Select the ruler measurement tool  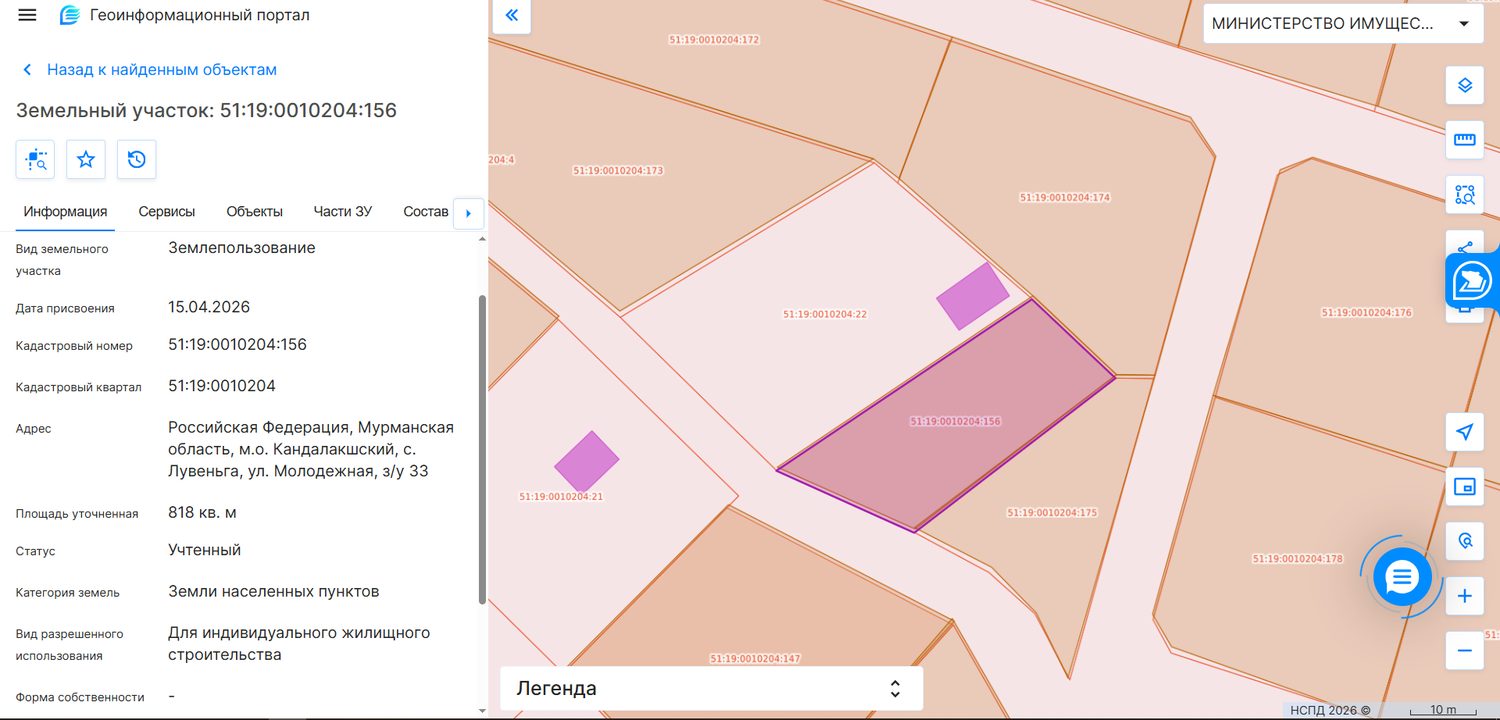(x=1465, y=140)
